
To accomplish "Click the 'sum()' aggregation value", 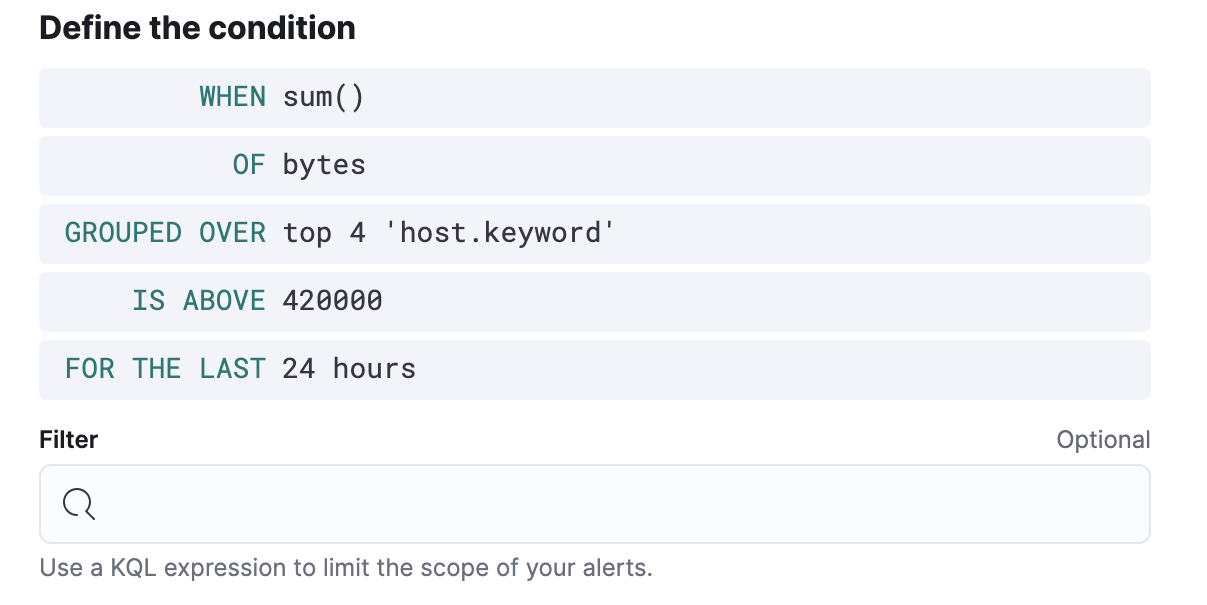I will tap(323, 98).
